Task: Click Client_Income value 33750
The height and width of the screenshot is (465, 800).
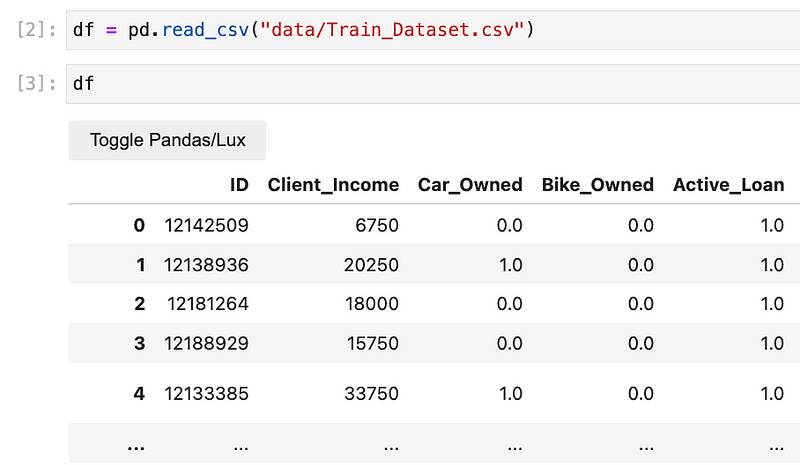Action: 371,394
